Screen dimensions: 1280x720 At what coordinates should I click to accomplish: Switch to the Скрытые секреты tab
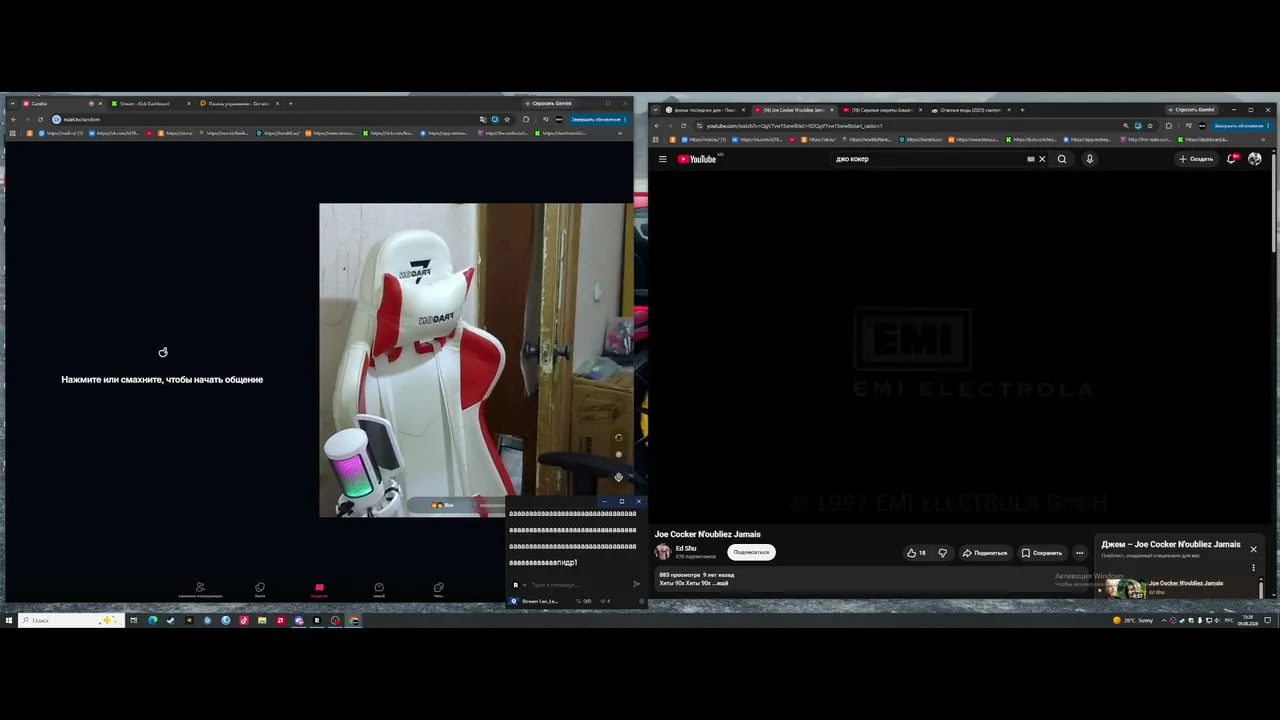(882, 110)
